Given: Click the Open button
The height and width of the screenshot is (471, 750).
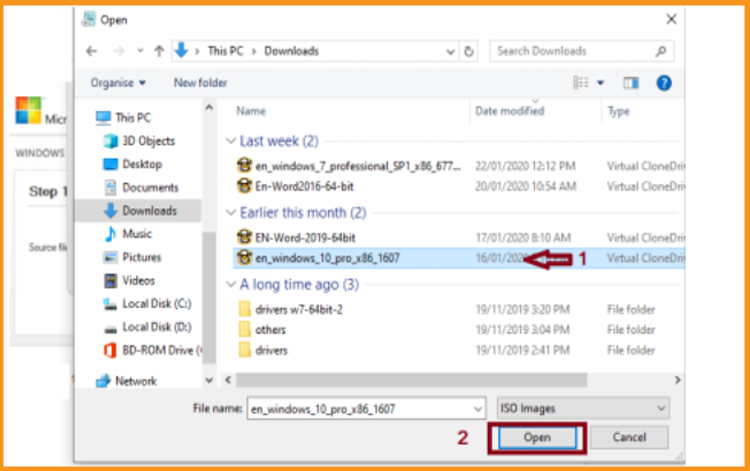Looking at the screenshot, I should 537,438.
